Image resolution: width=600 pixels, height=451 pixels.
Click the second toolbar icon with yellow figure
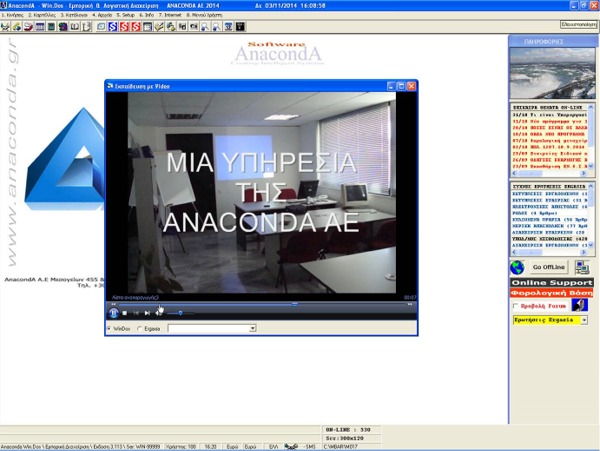(x=17, y=26)
